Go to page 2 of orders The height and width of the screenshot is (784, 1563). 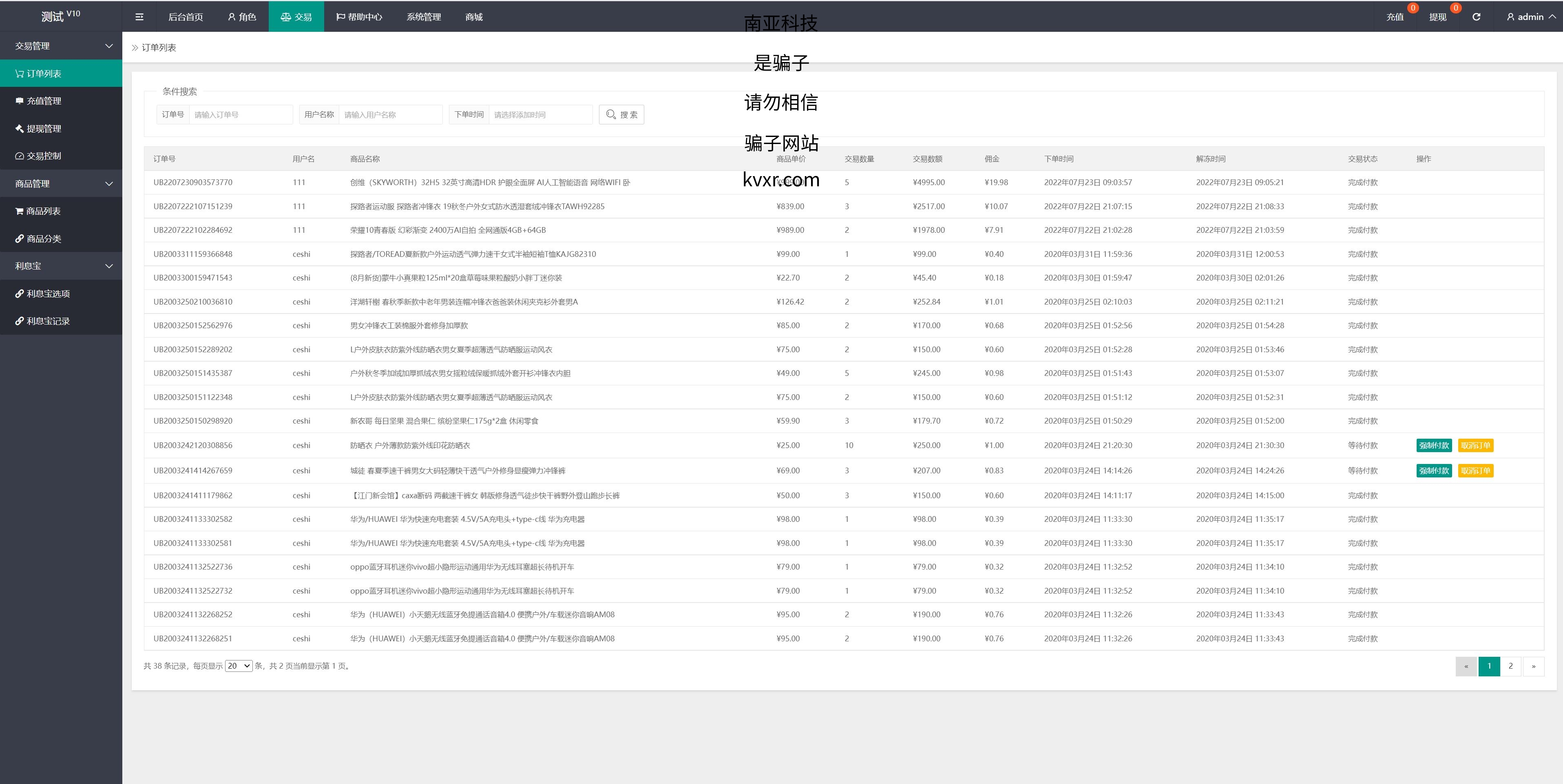coord(1510,666)
